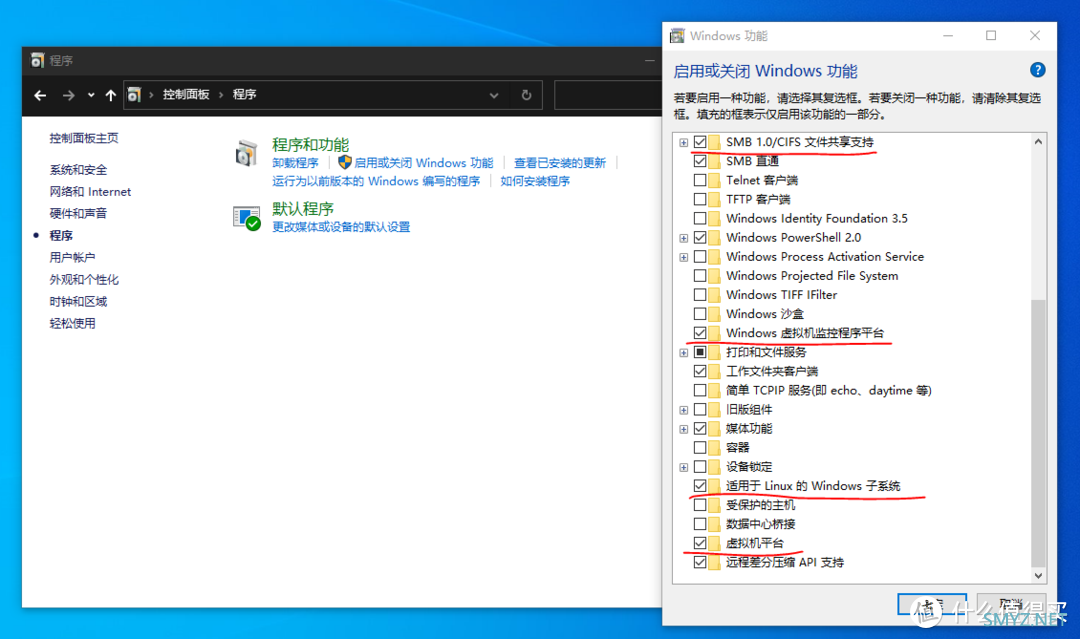This screenshot has width=1080, height=639.
Task: Click the folder icon beside Telnet 客户端
Action: 714,180
